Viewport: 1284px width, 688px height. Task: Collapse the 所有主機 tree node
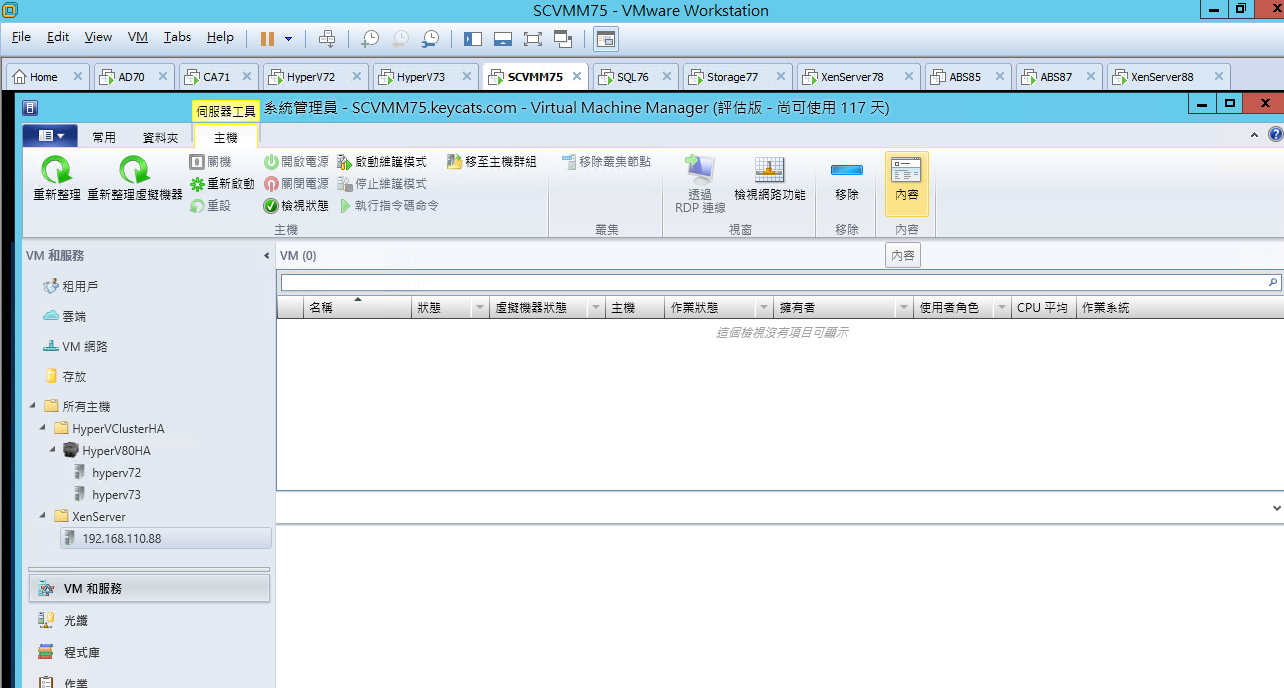pyautogui.click(x=33, y=406)
